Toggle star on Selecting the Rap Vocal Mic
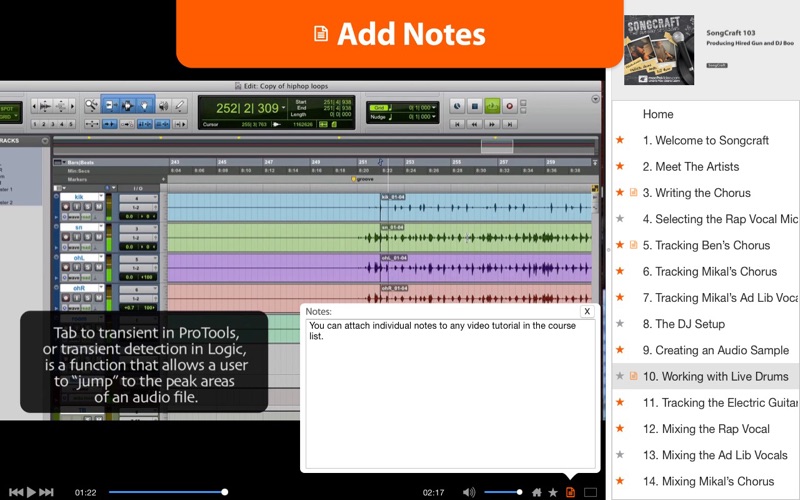The height and width of the screenshot is (500, 800). coord(620,219)
